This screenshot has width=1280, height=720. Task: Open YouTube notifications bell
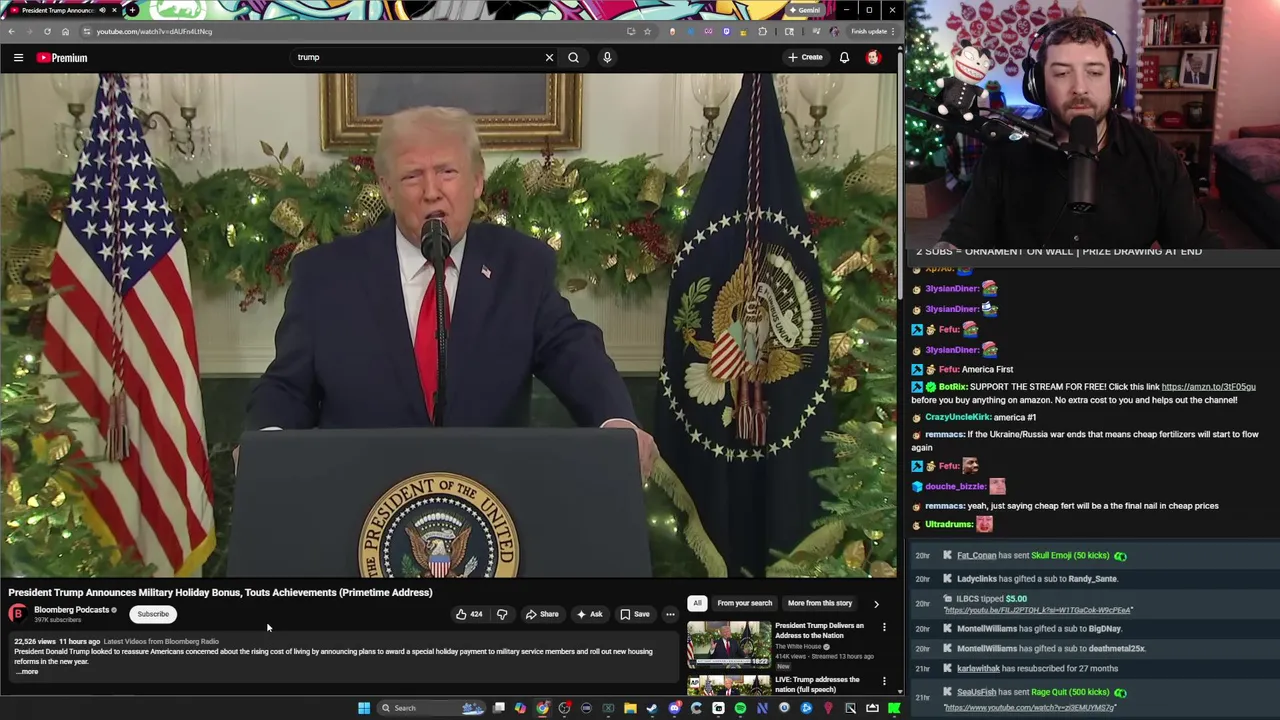point(844,58)
